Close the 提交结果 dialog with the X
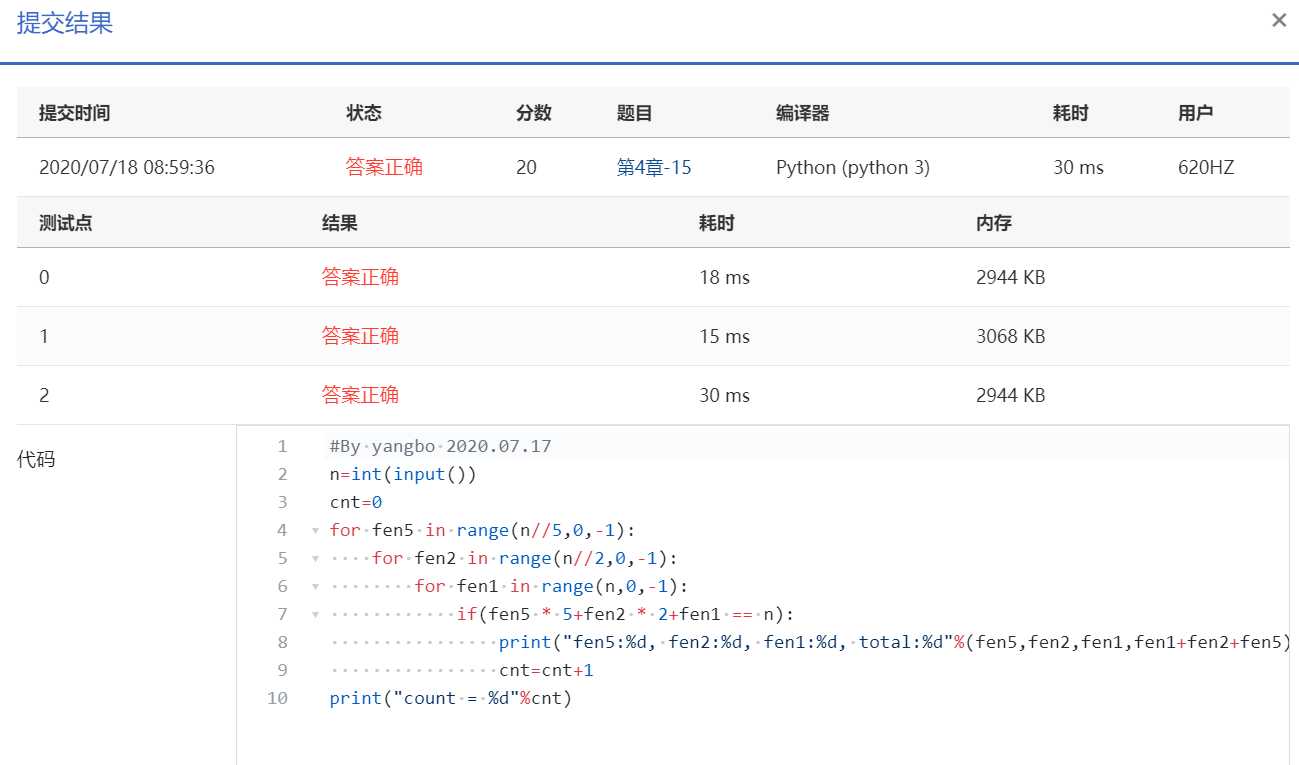 click(x=1278, y=20)
